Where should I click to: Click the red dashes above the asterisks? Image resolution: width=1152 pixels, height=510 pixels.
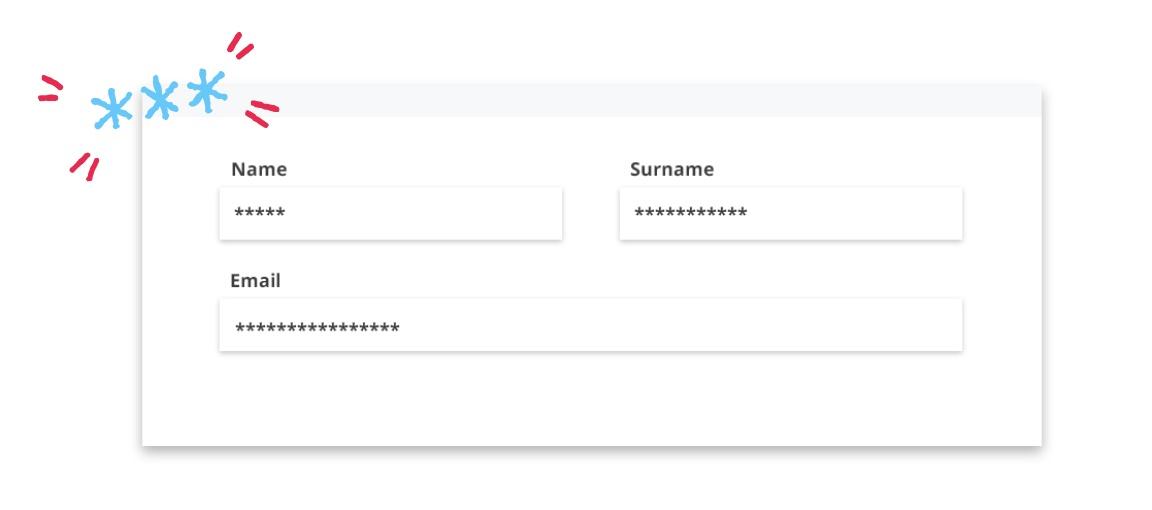tap(240, 46)
